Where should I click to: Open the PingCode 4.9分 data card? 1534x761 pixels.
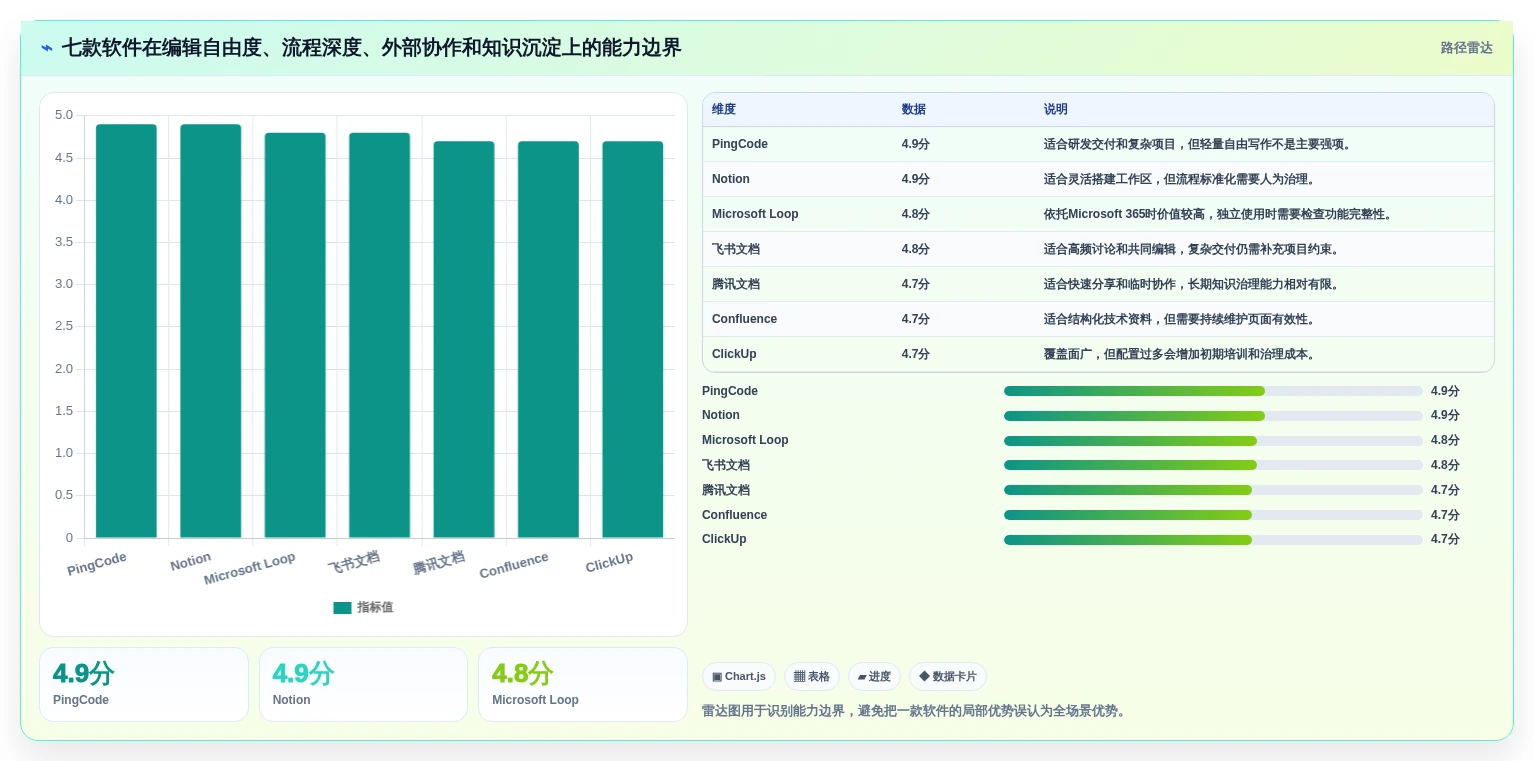click(144, 684)
